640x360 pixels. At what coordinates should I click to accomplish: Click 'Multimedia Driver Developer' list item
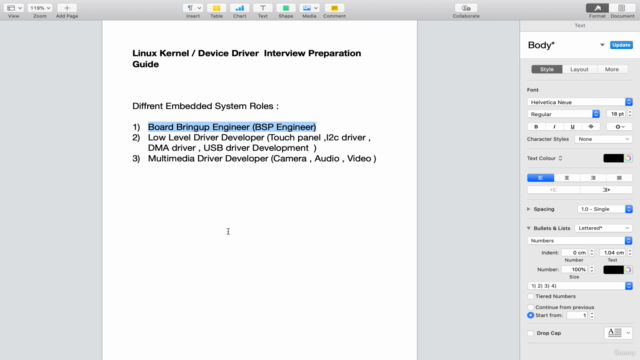(262, 158)
